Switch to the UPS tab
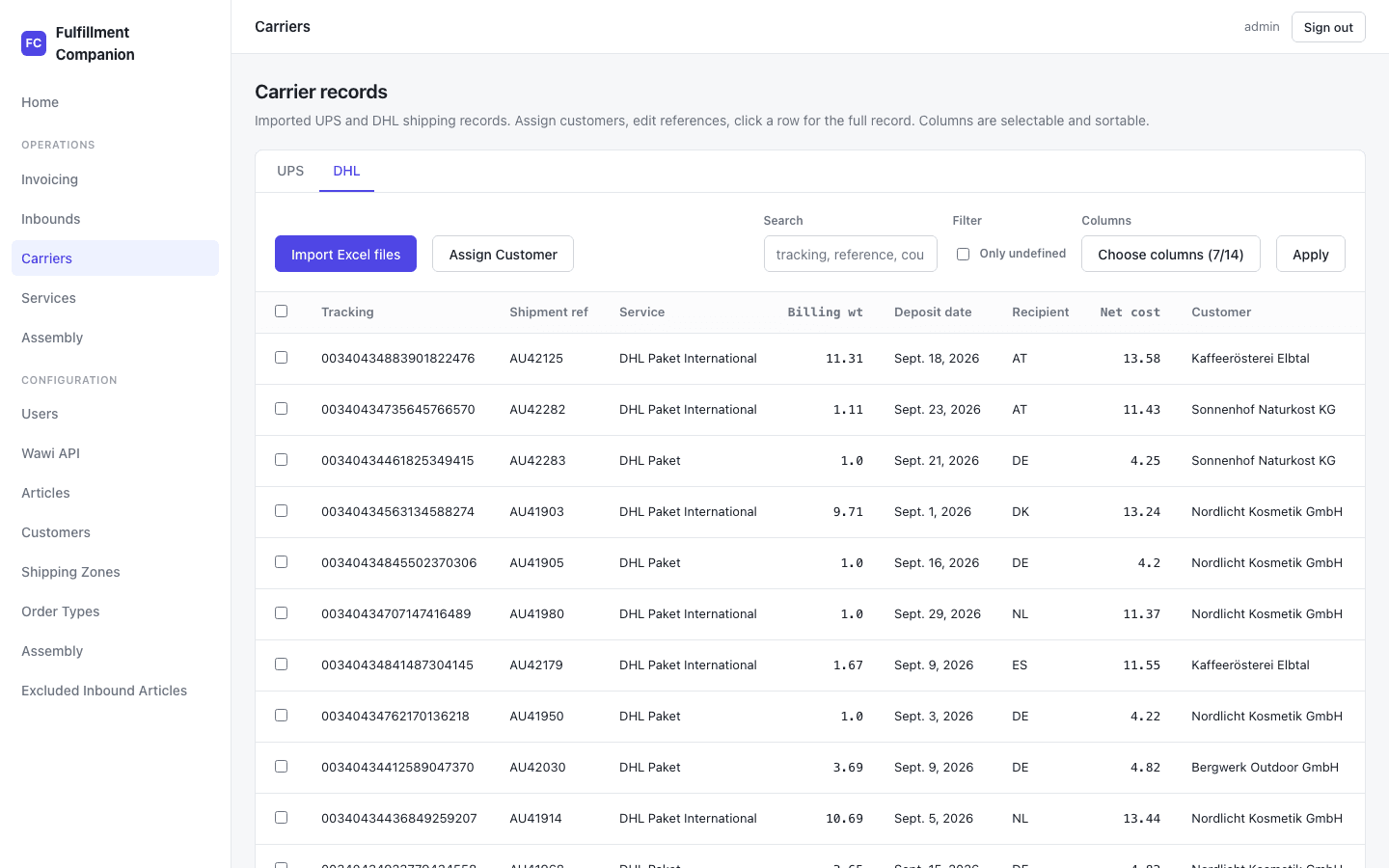This screenshot has width=1389, height=868. (290, 171)
